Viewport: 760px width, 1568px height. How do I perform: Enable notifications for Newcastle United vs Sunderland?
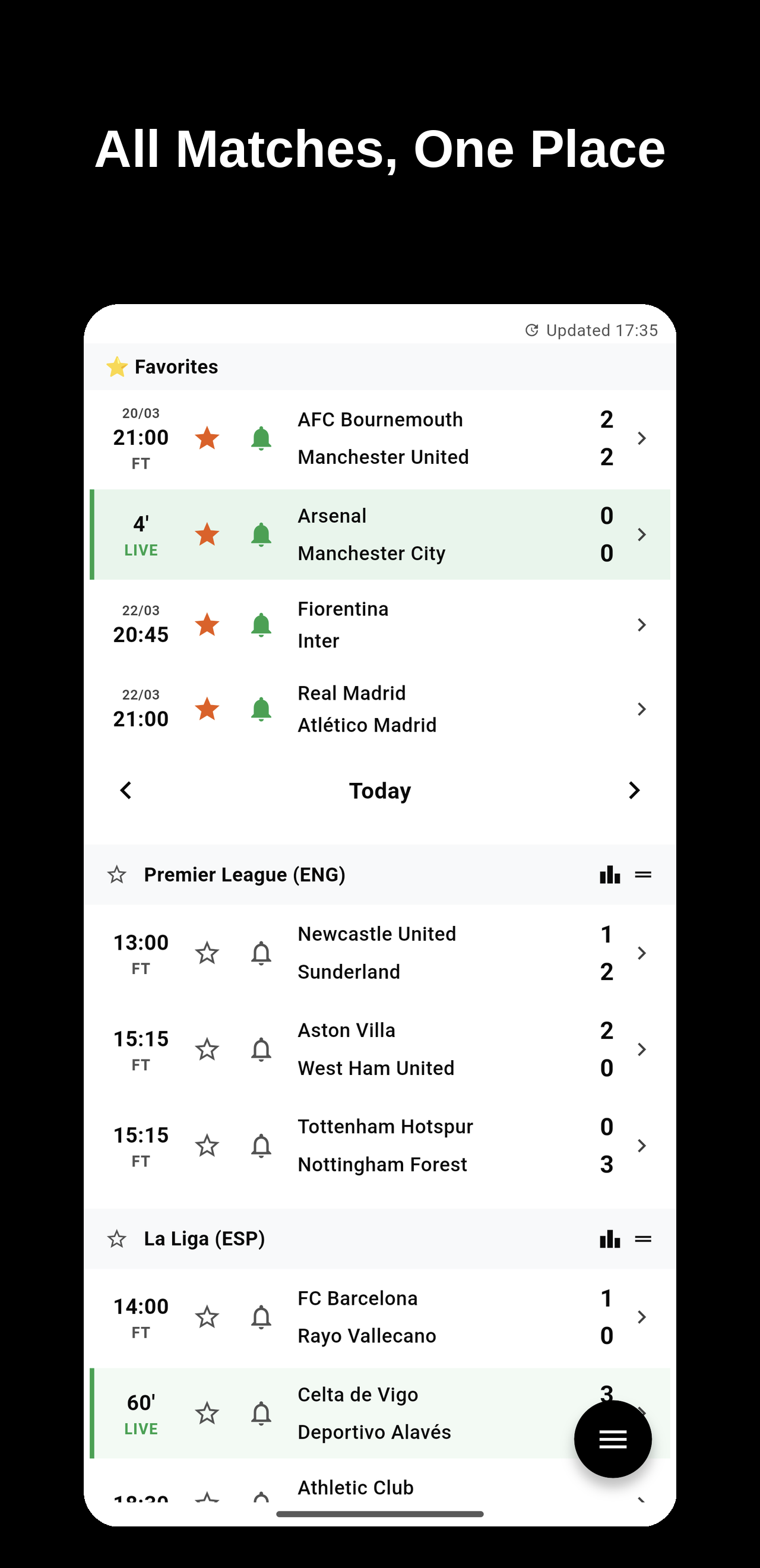pos(261,953)
